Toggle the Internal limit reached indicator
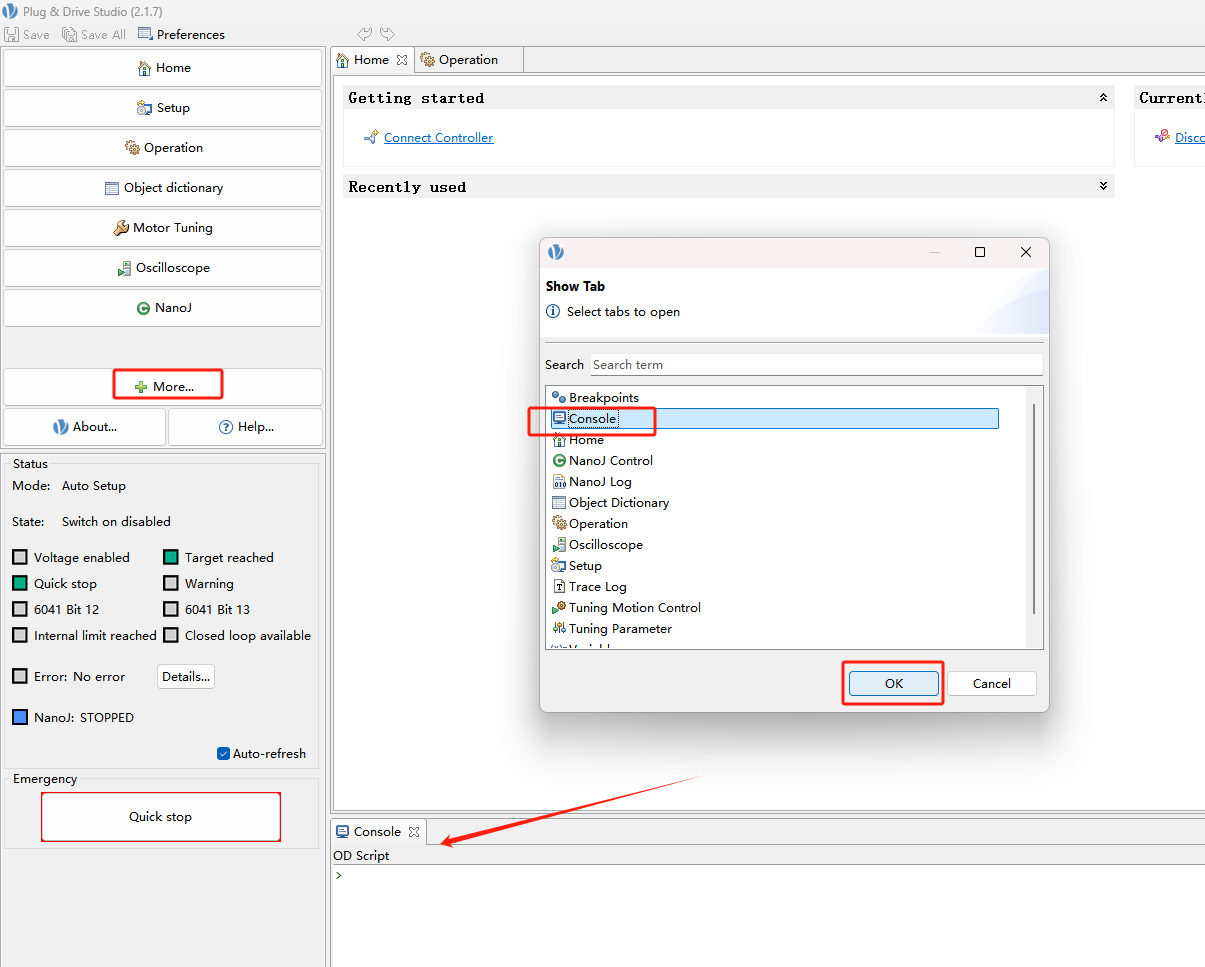Viewport: 1205px width, 967px height. 20,635
